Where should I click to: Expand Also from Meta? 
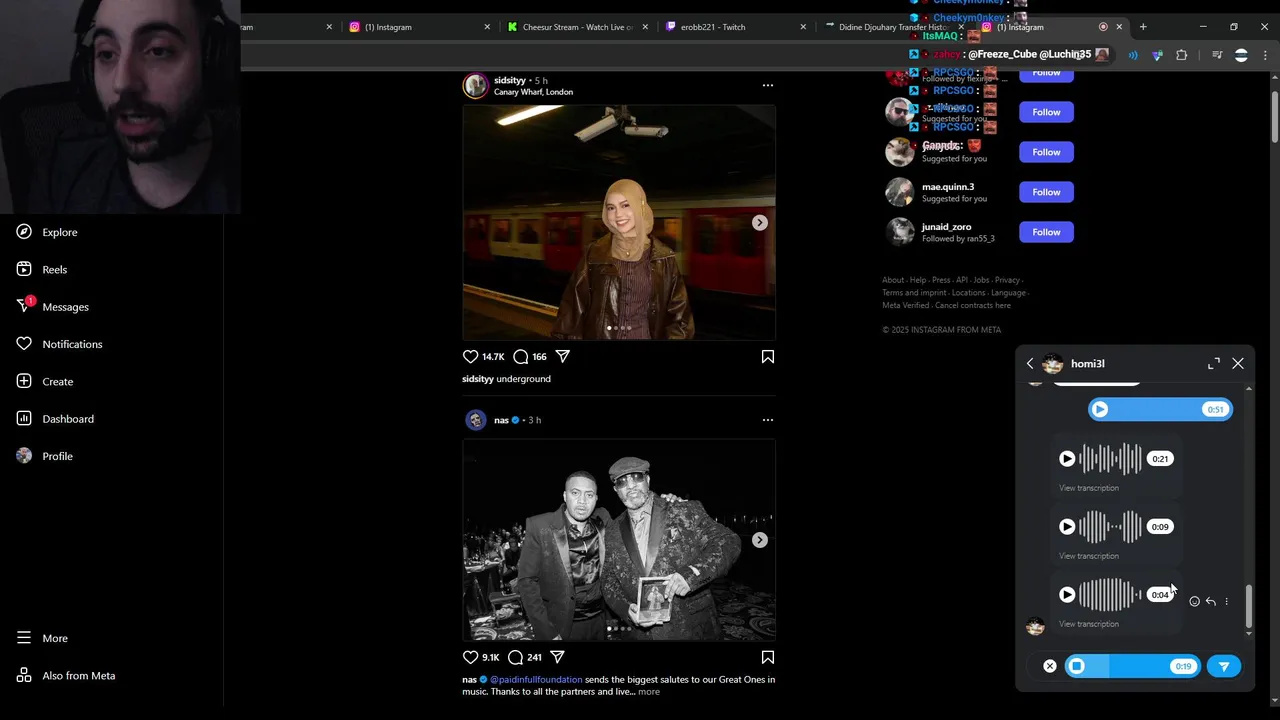(x=66, y=676)
